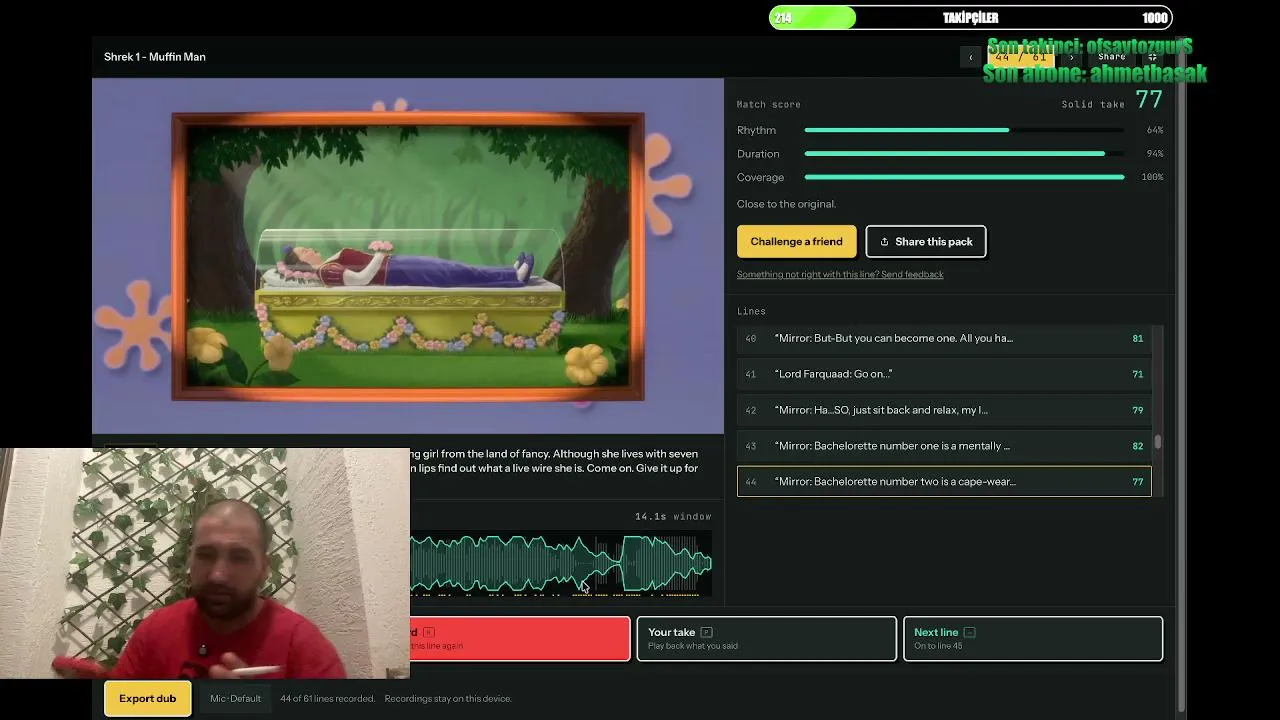
Task: Click the Rhythm 64% value
Action: point(1155,130)
